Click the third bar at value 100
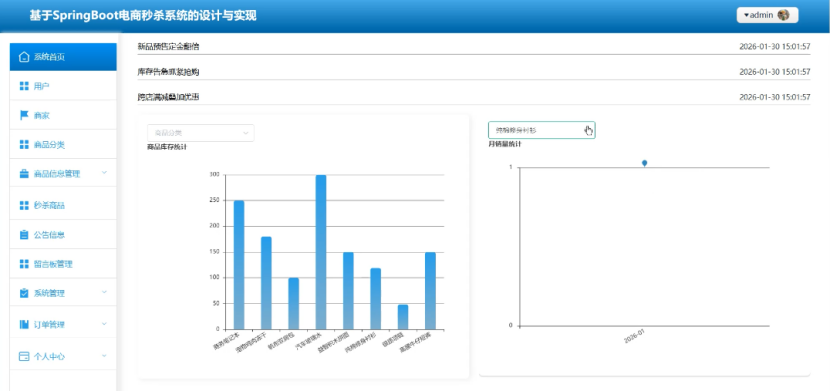 (x=293, y=304)
